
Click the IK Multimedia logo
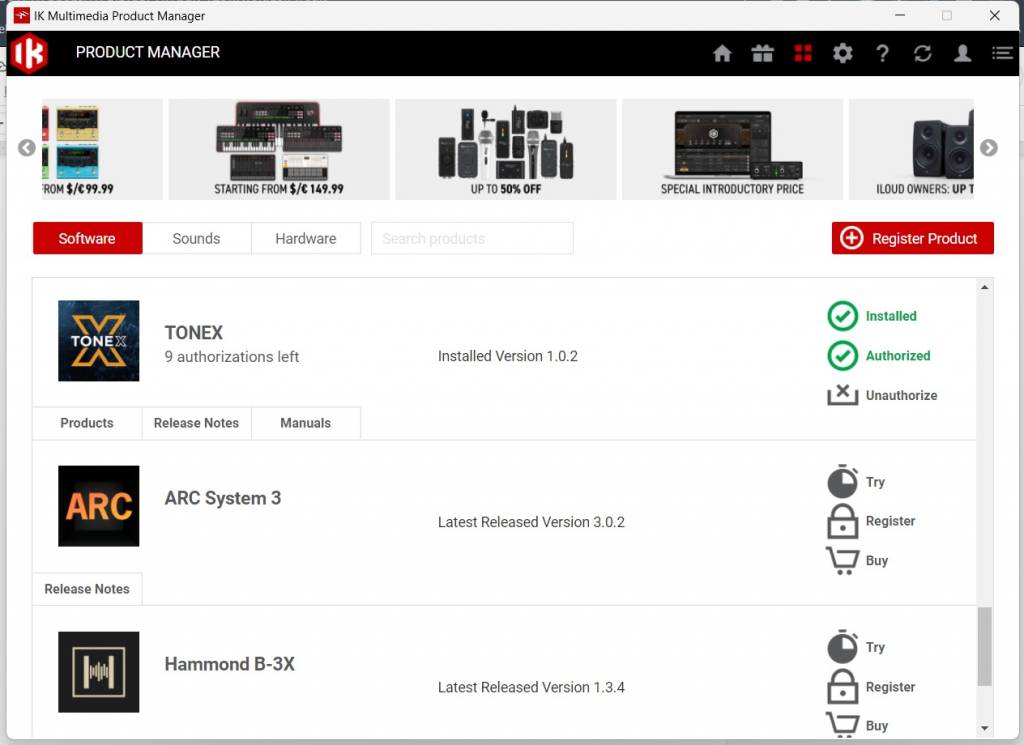pyautogui.click(x=27, y=53)
